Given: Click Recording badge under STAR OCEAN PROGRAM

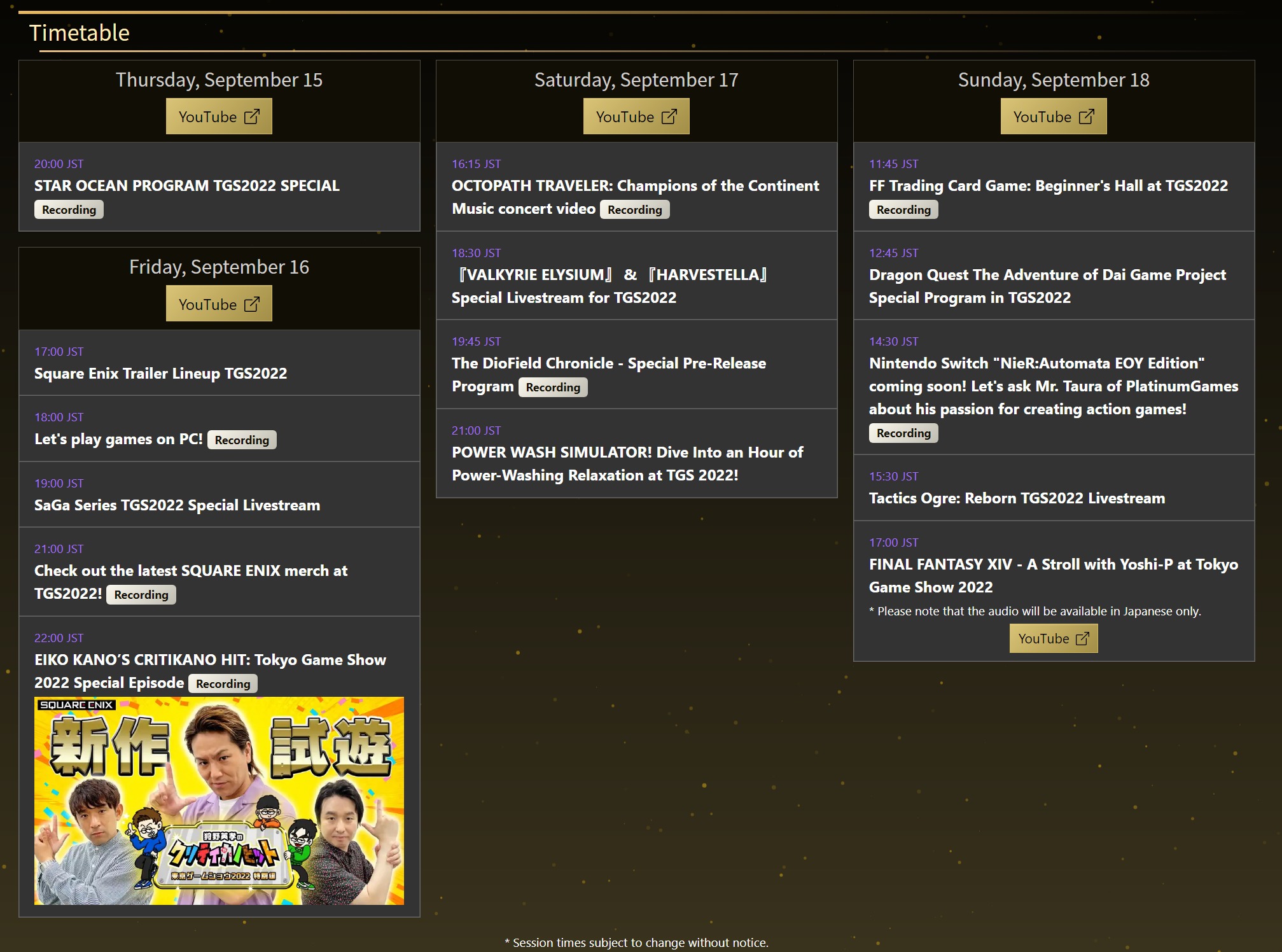Looking at the screenshot, I should 69,210.
